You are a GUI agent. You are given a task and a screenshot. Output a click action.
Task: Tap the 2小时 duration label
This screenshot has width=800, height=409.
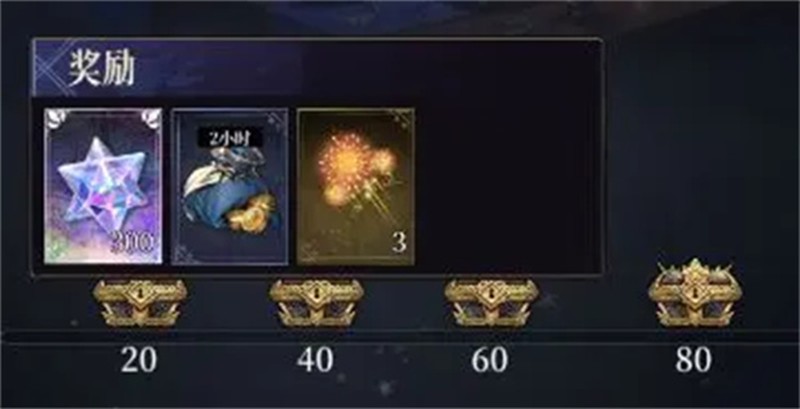231,138
